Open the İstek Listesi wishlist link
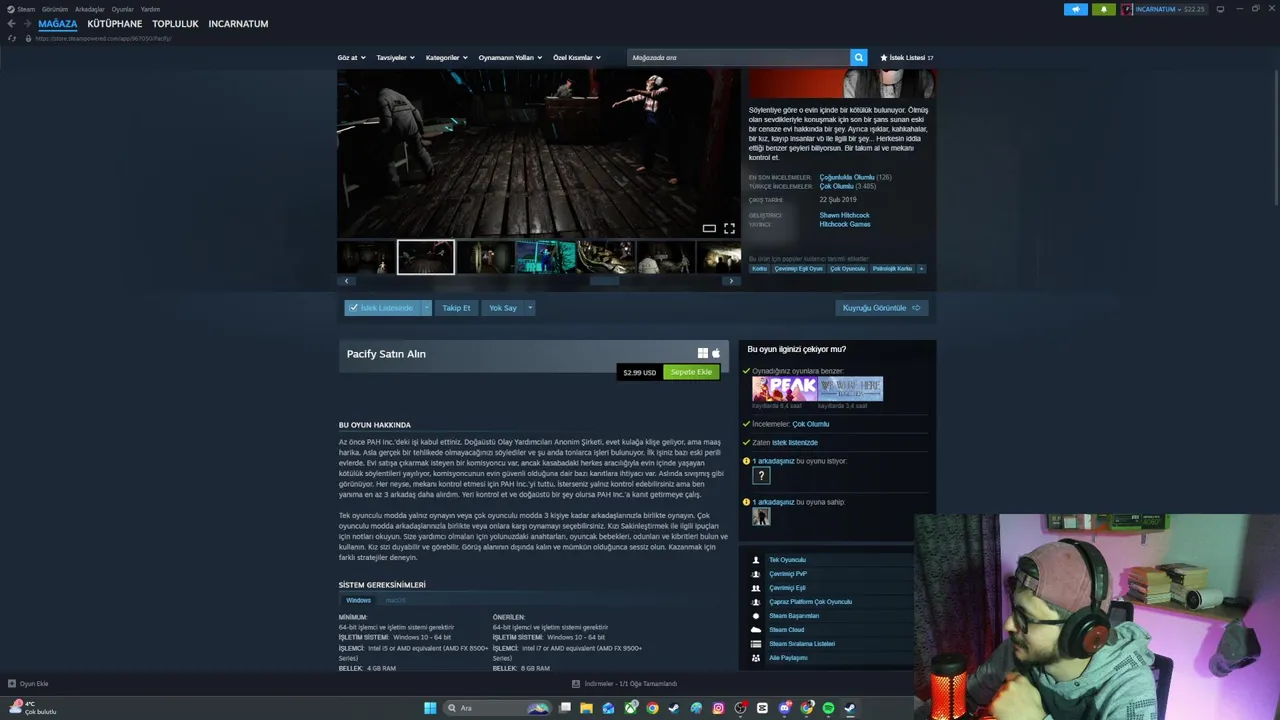The width and height of the screenshot is (1280, 720). [907, 58]
